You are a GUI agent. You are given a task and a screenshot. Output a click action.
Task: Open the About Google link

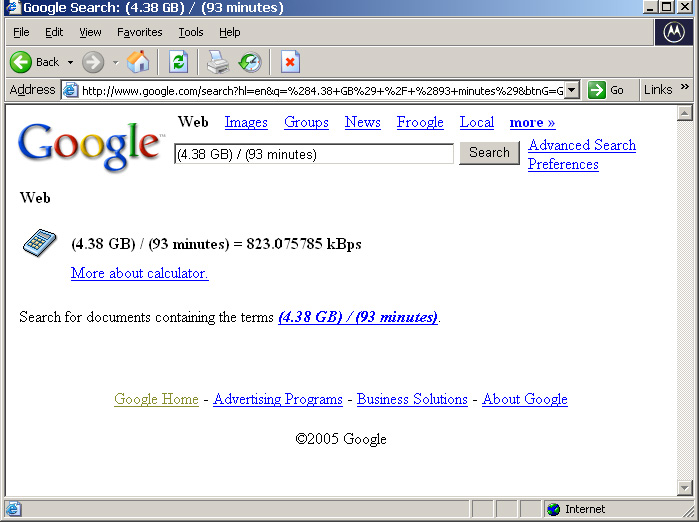coord(525,399)
